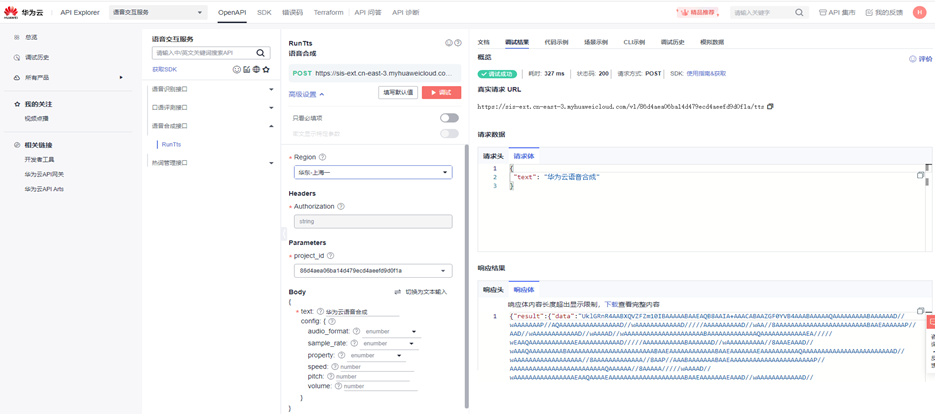Click the help icon beside volume
This screenshot has width=935, height=414.
pos(339,386)
